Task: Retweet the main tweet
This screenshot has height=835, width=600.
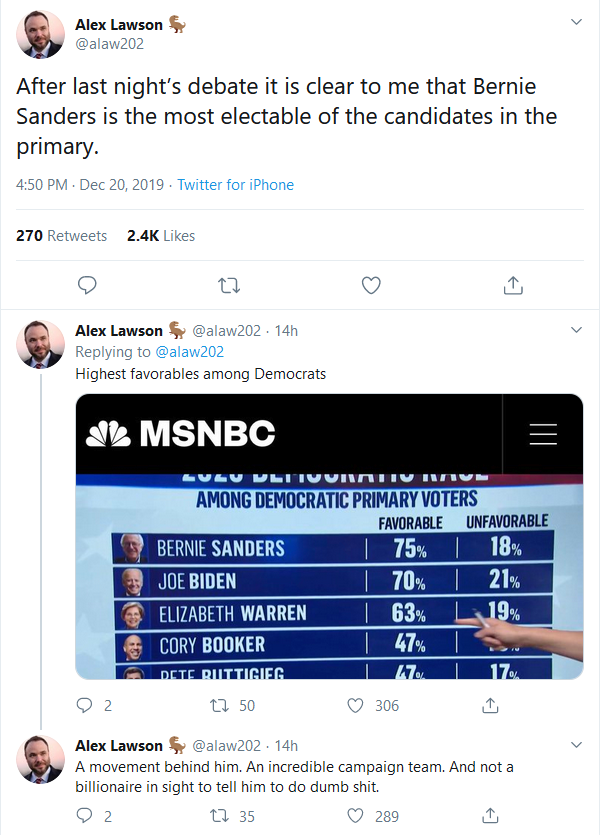Action: point(229,285)
